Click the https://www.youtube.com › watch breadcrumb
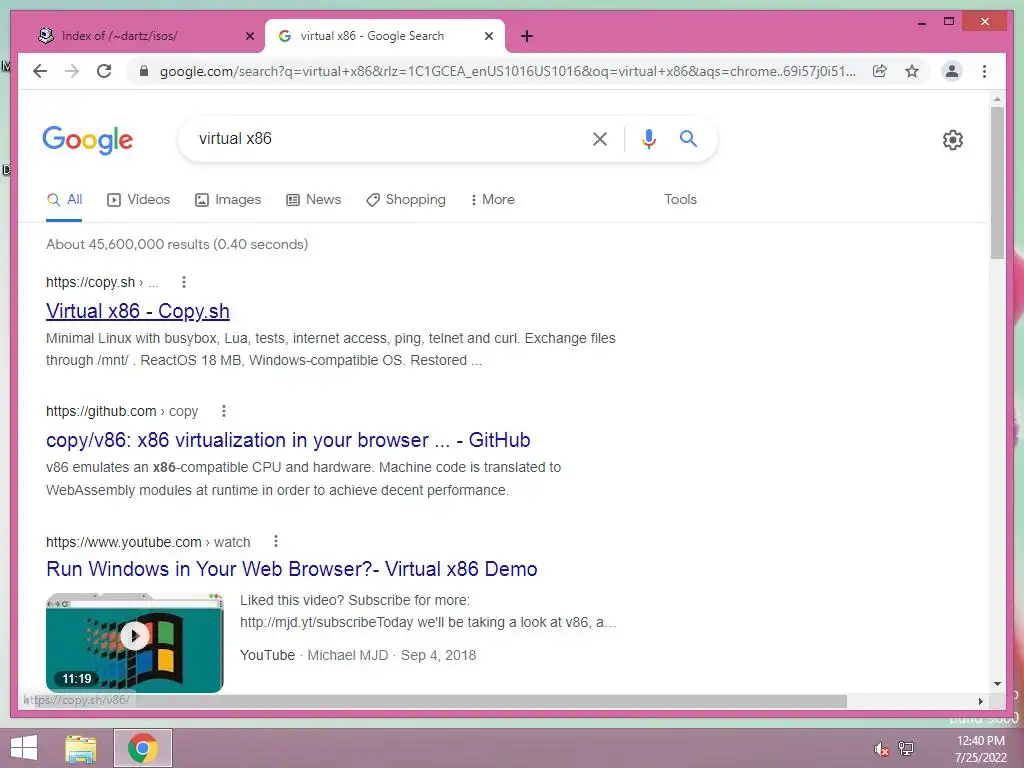 148,542
